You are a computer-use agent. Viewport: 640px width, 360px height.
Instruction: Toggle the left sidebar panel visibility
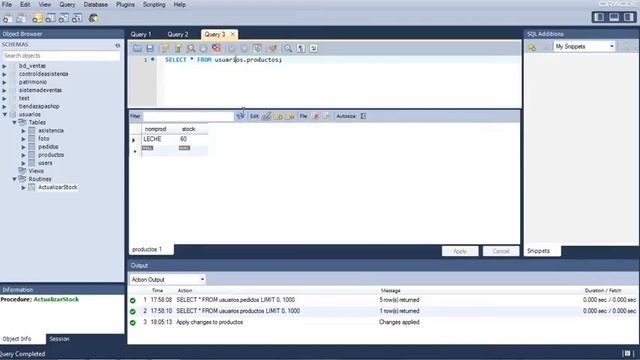[599, 17]
